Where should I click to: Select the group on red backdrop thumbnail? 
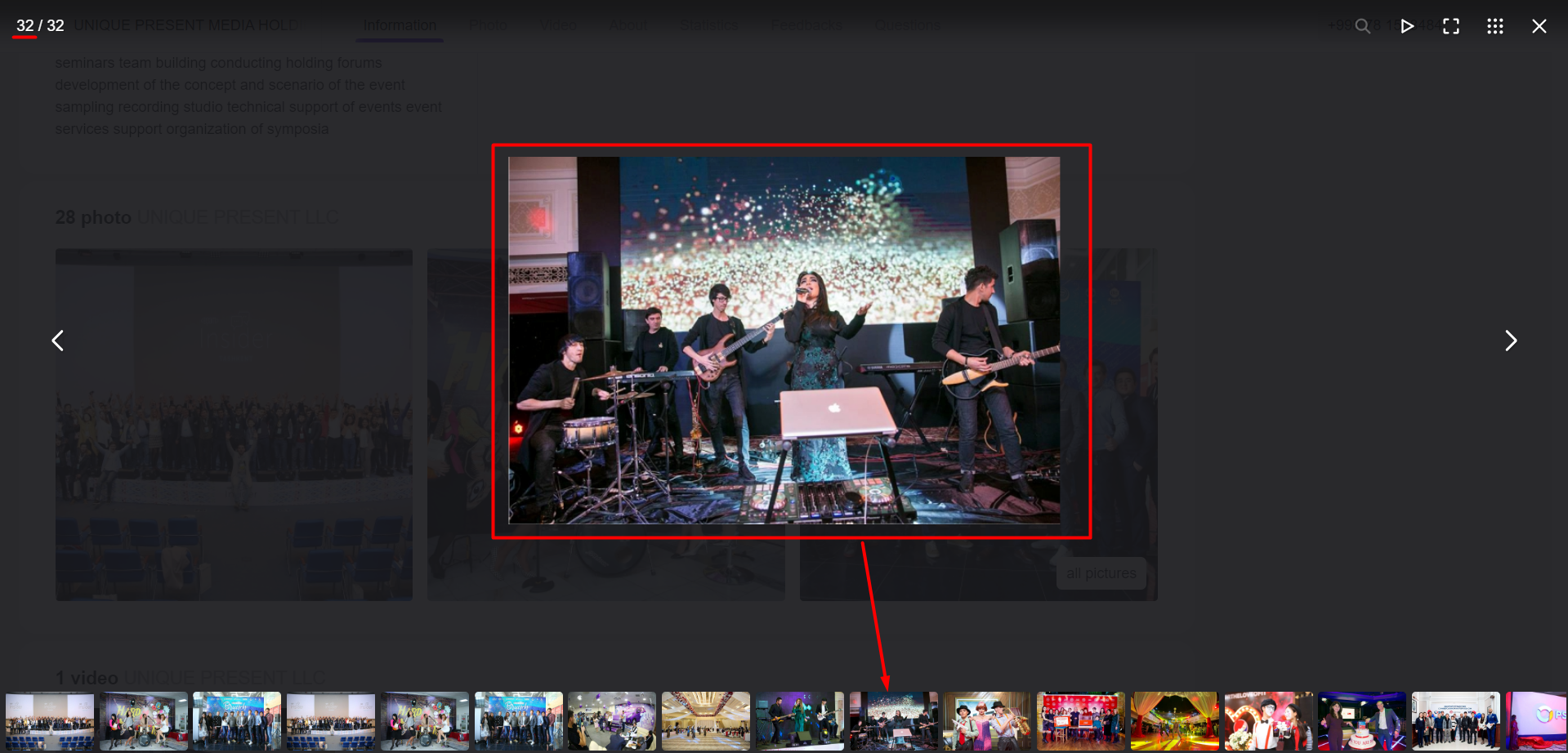(1081, 721)
